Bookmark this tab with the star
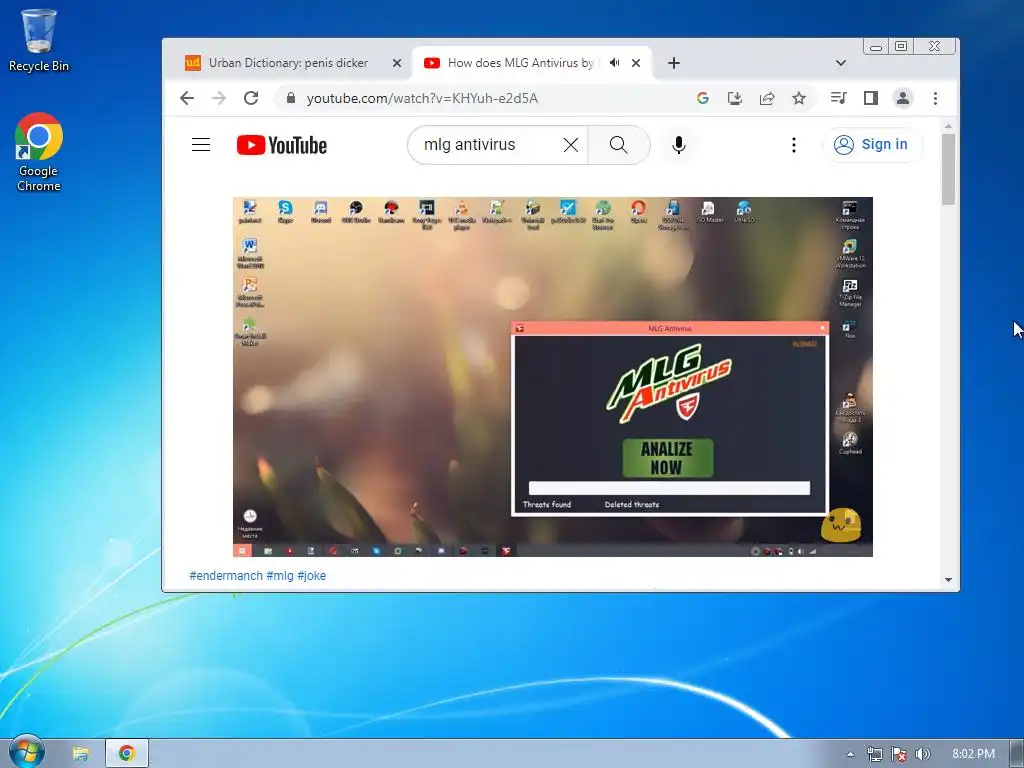Viewport: 1024px width, 768px height. point(799,98)
